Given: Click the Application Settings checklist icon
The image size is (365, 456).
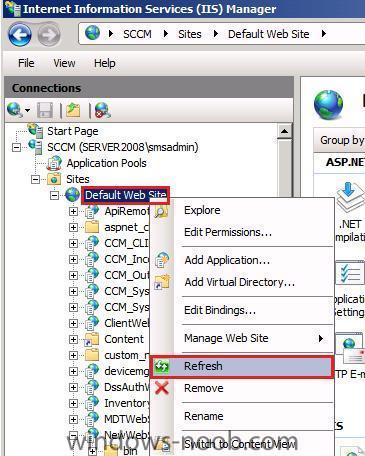Looking at the screenshot, I should (x=350, y=273).
